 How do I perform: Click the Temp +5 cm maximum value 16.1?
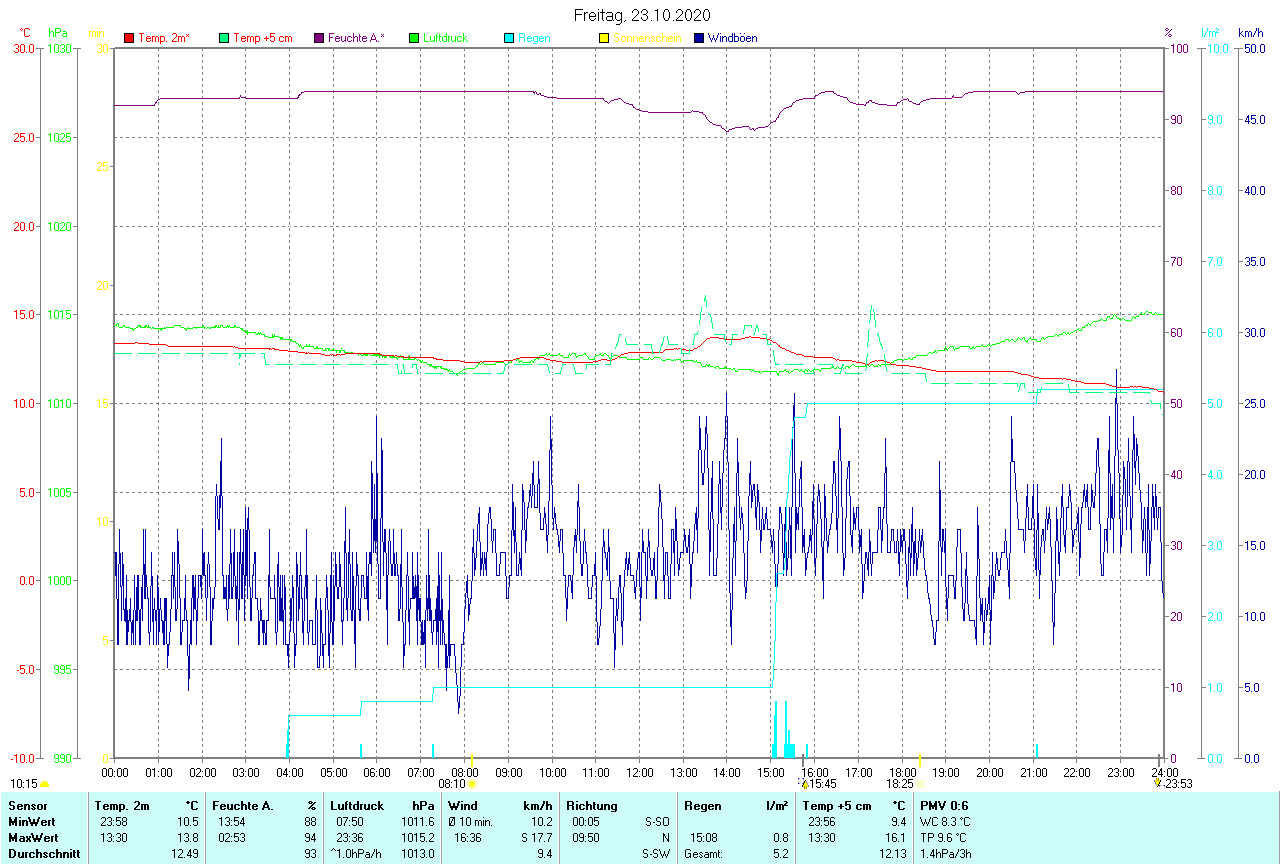point(894,837)
